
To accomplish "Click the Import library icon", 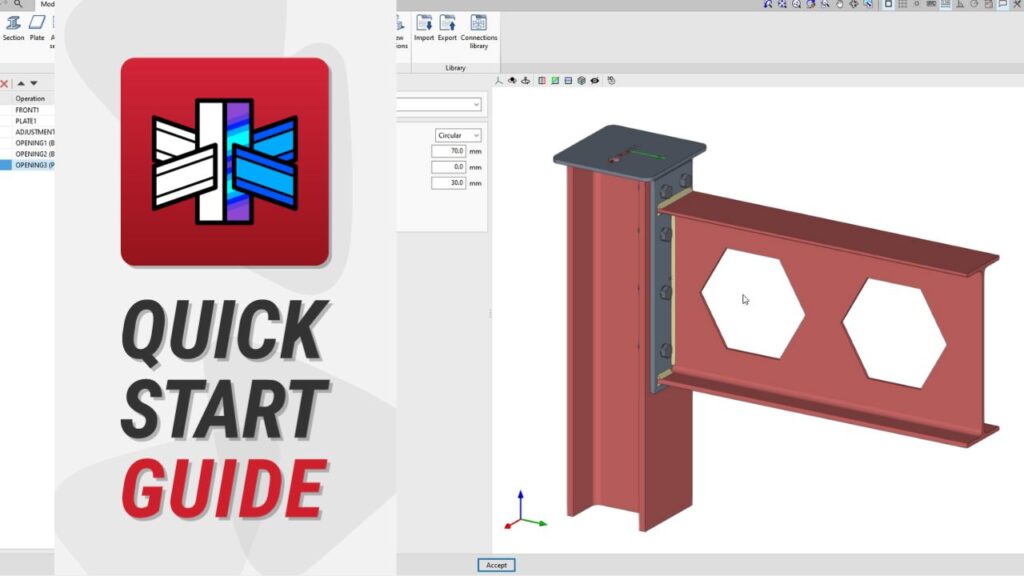I will [x=424, y=27].
